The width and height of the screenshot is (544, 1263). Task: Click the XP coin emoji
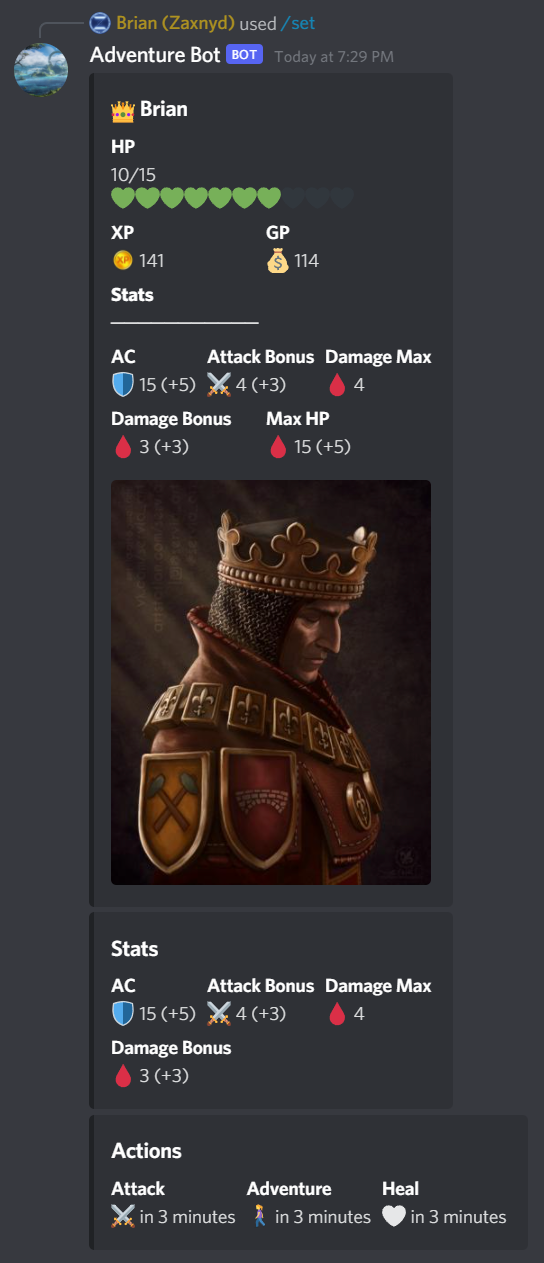click(122, 261)
